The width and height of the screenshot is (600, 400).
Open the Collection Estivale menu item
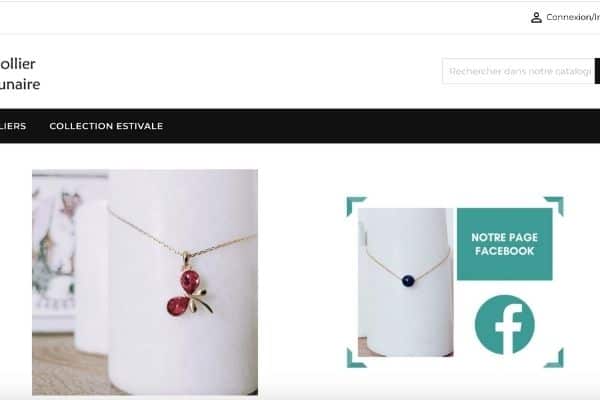point(106,126)
